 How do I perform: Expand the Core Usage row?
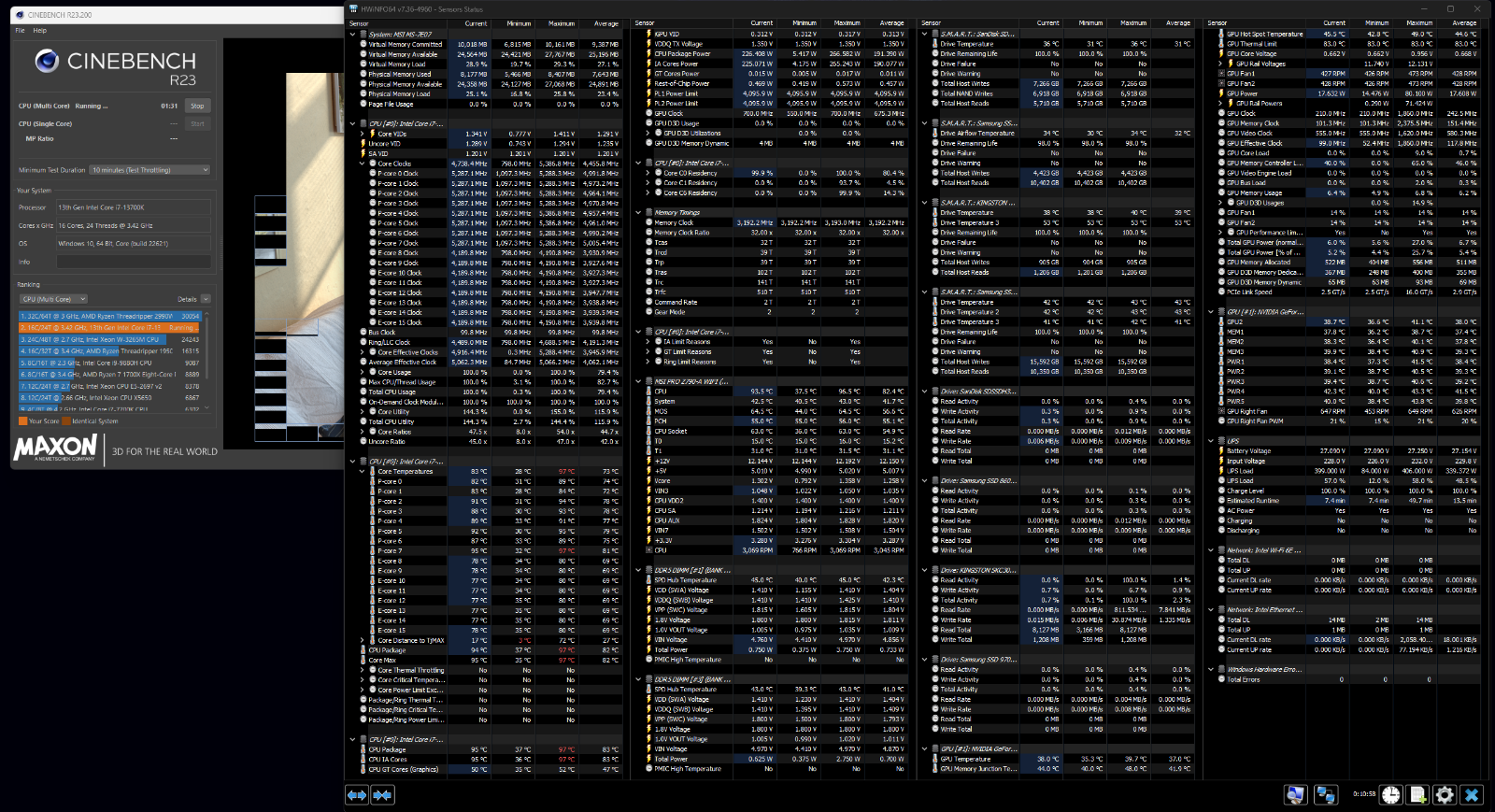click(363, 372)
